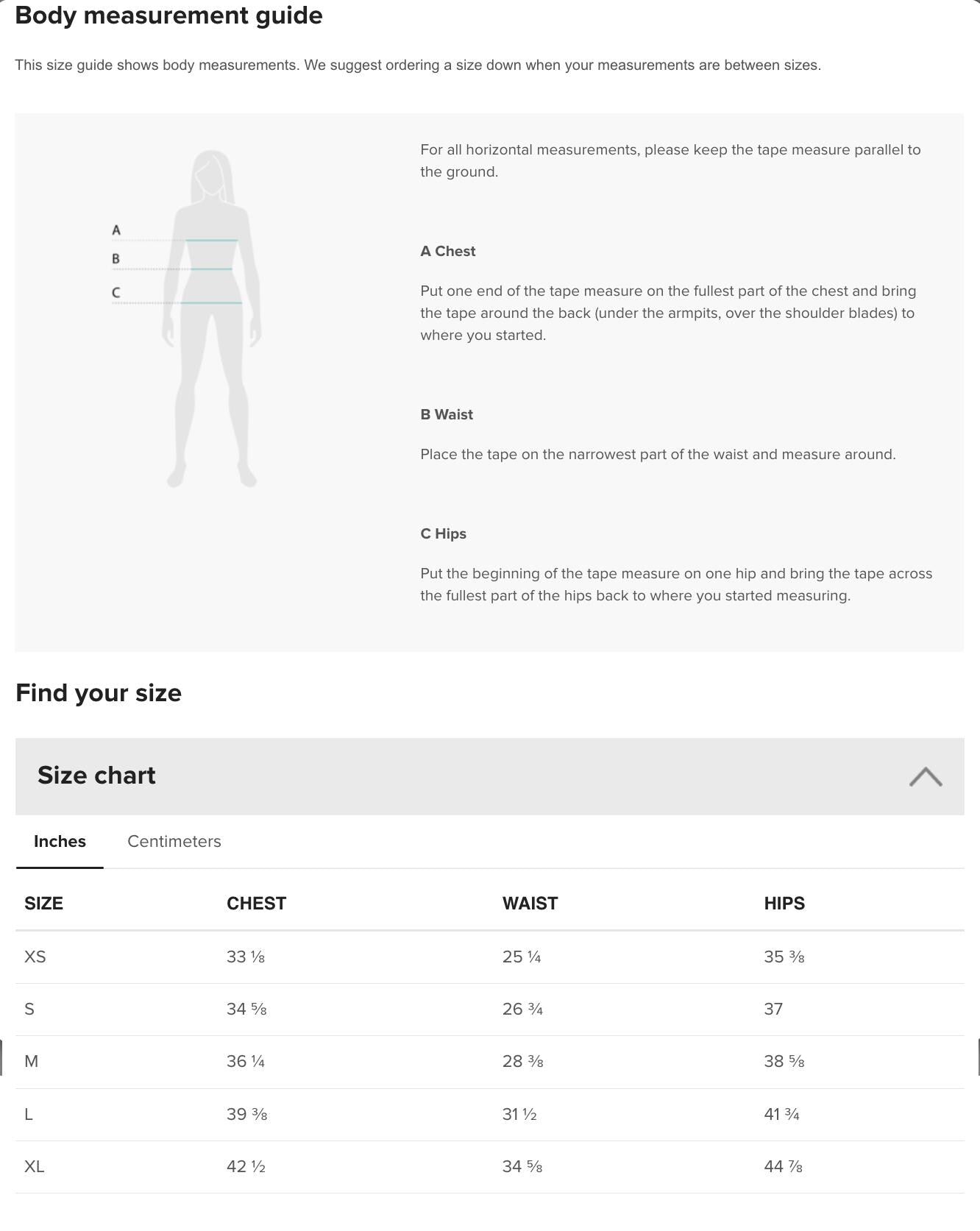The width and height of the screenshot is (980, 1231).
Task: Click the A marker on the diagram
Action: pyautogui.click(x=116, y=230)
